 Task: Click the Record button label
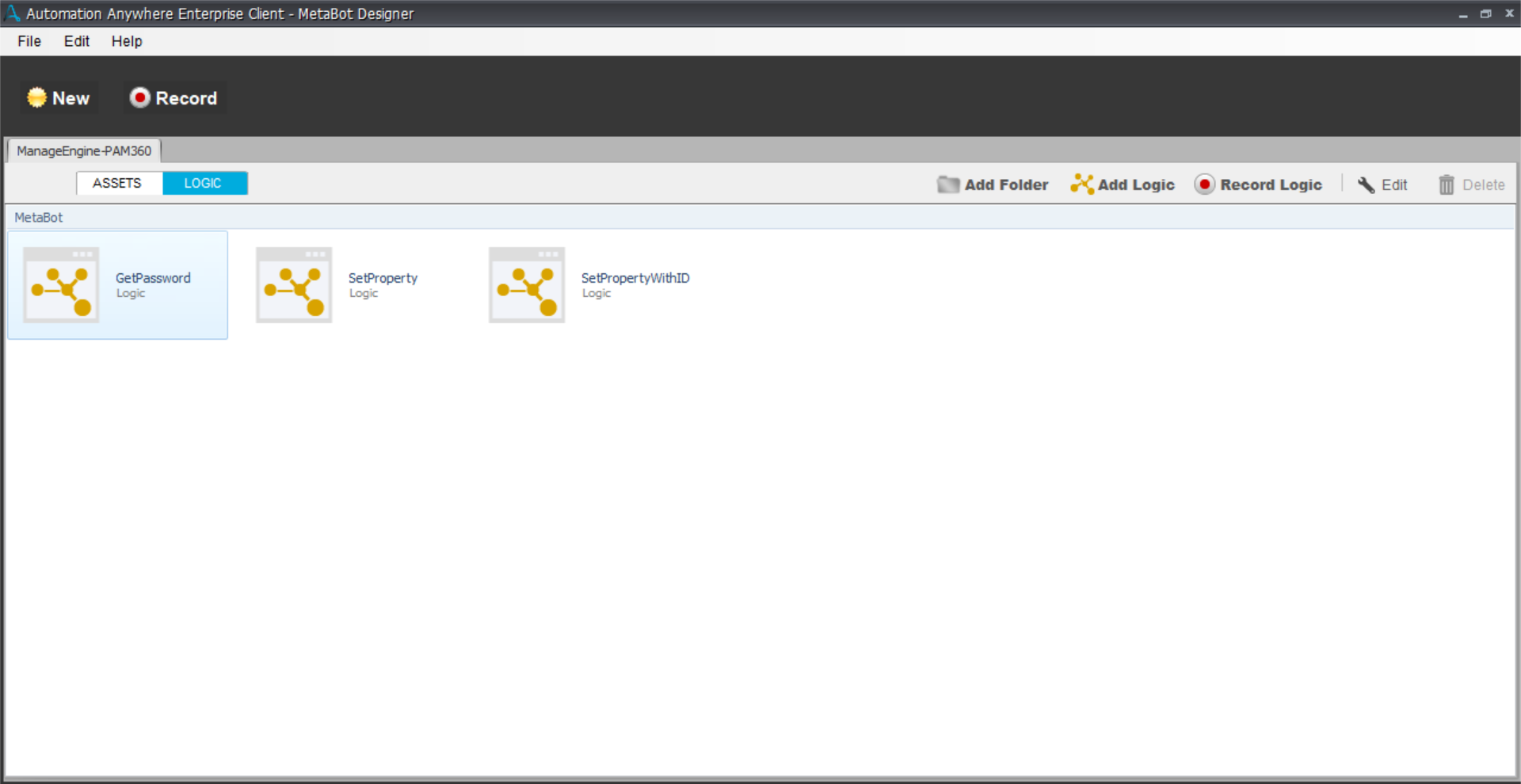186,98
